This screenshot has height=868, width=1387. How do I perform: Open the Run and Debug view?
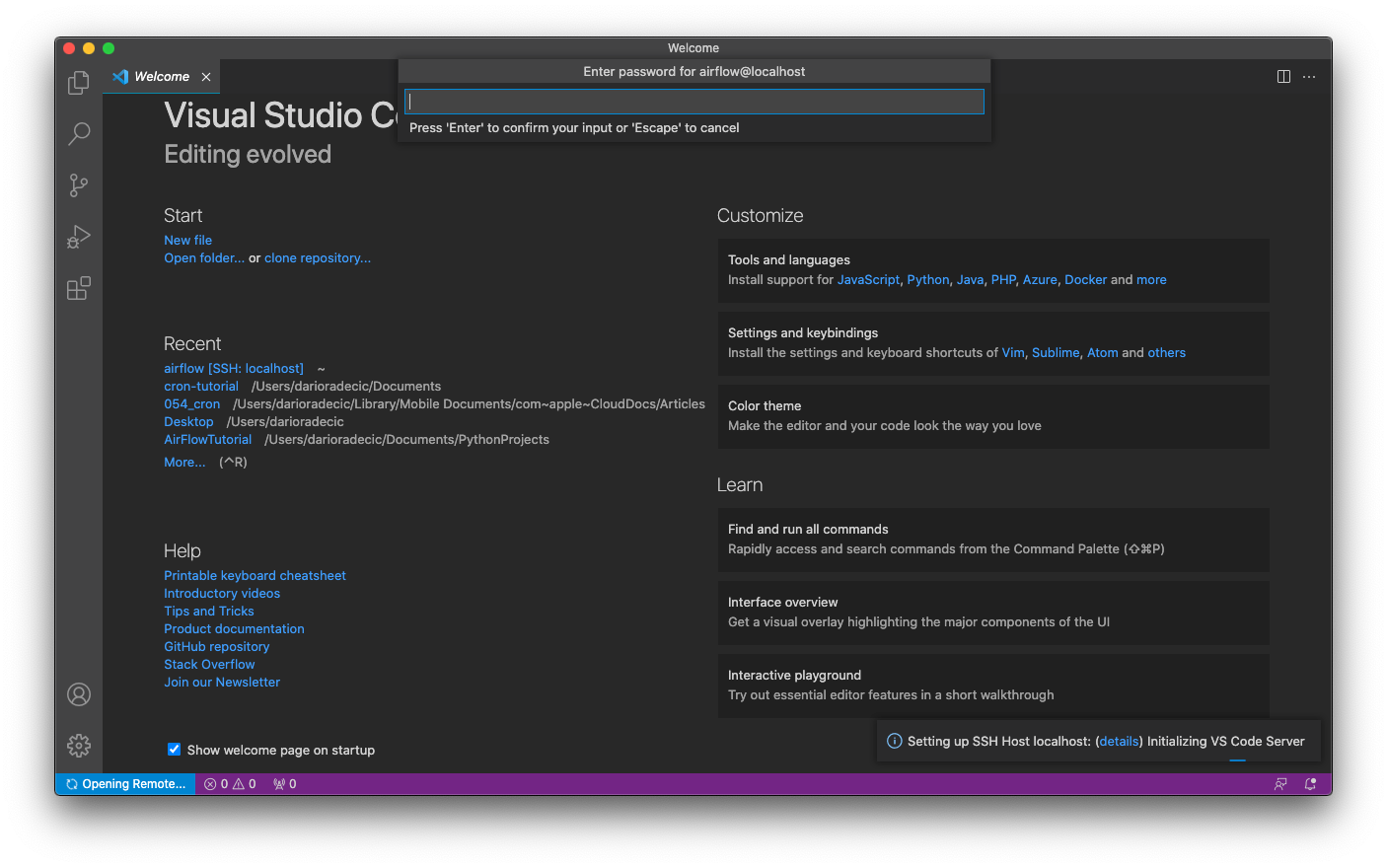79,237
